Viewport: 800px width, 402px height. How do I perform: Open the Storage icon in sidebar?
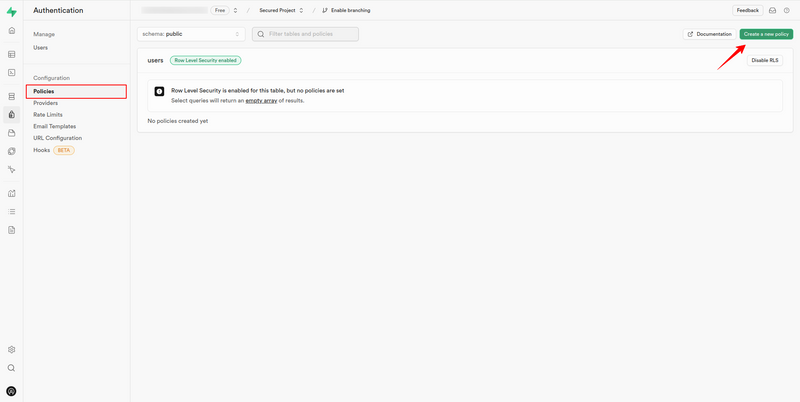(11, 133)
